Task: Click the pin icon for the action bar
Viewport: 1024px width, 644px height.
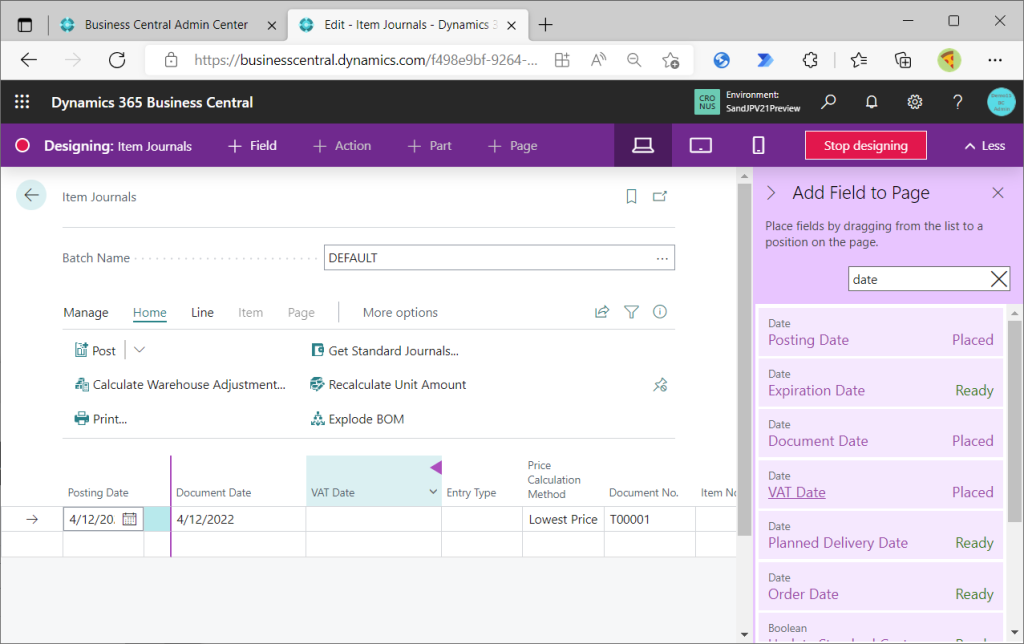Action: (660, 385)
